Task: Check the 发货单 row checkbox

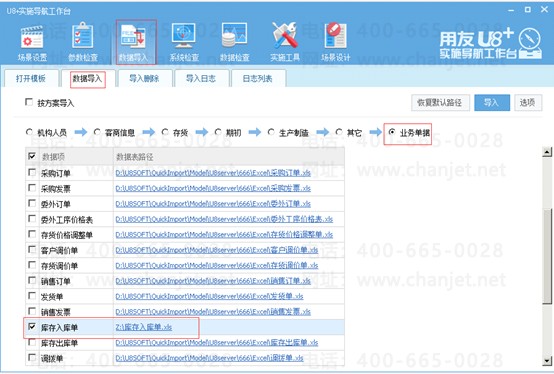Action: (32, 296)
